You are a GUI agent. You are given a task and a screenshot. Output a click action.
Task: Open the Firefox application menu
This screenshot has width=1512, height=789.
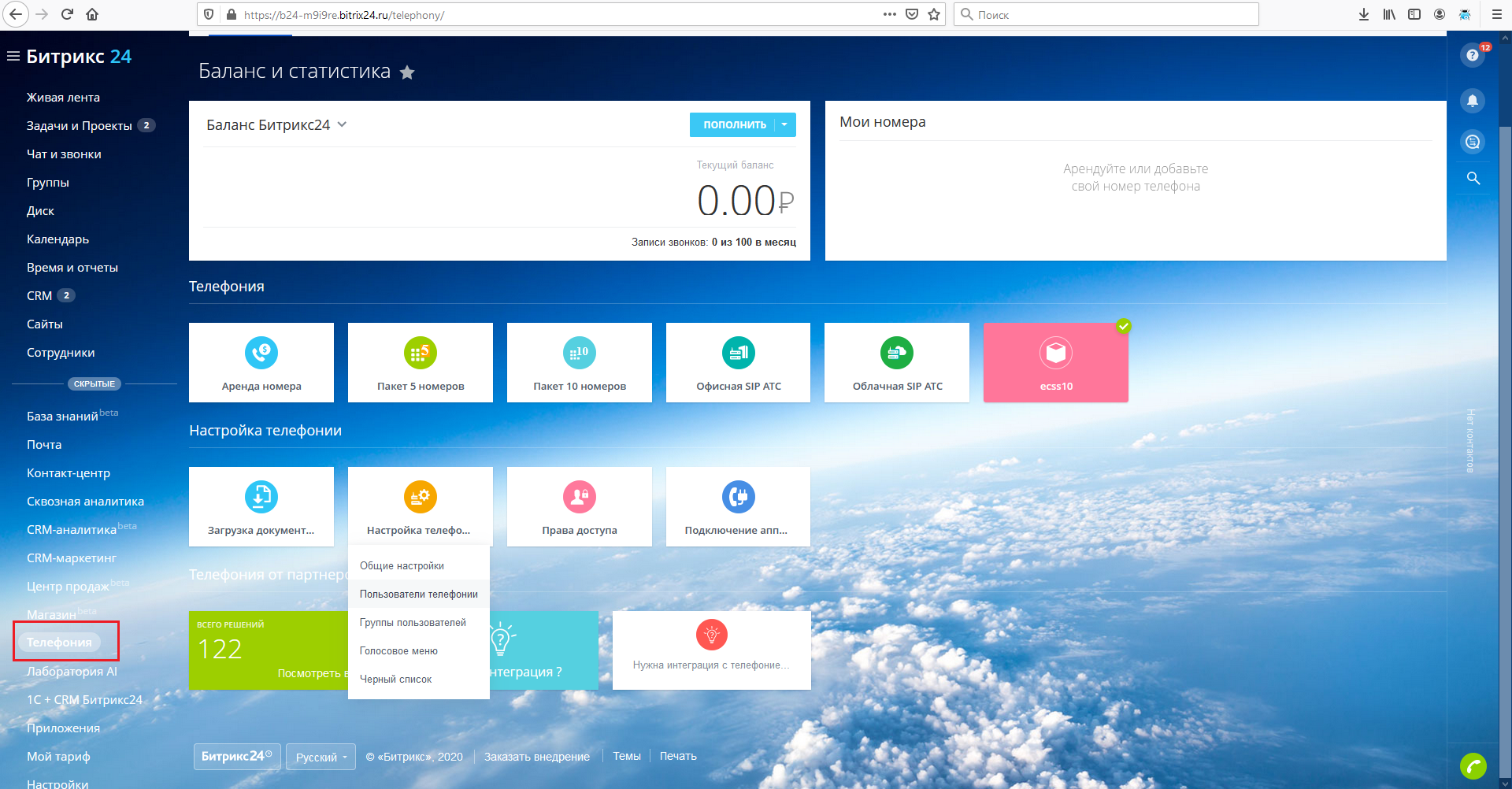point(1497,14)
